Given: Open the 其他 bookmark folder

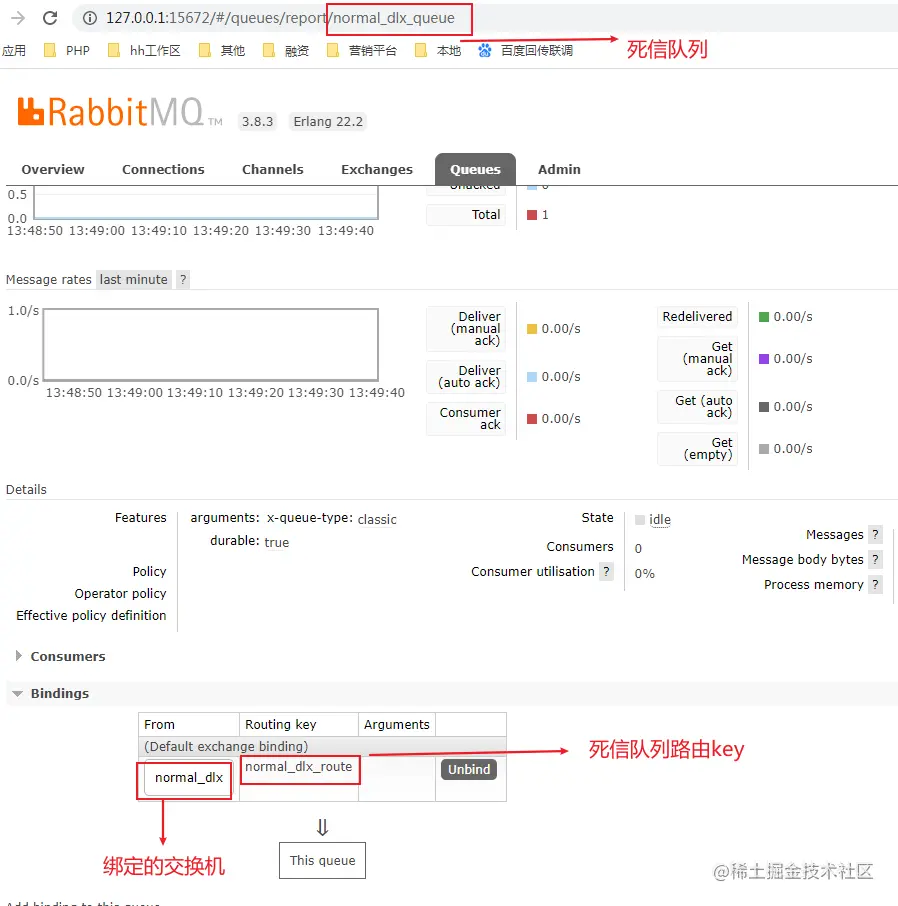Looking at the screenshot, I should pos(222,51).
